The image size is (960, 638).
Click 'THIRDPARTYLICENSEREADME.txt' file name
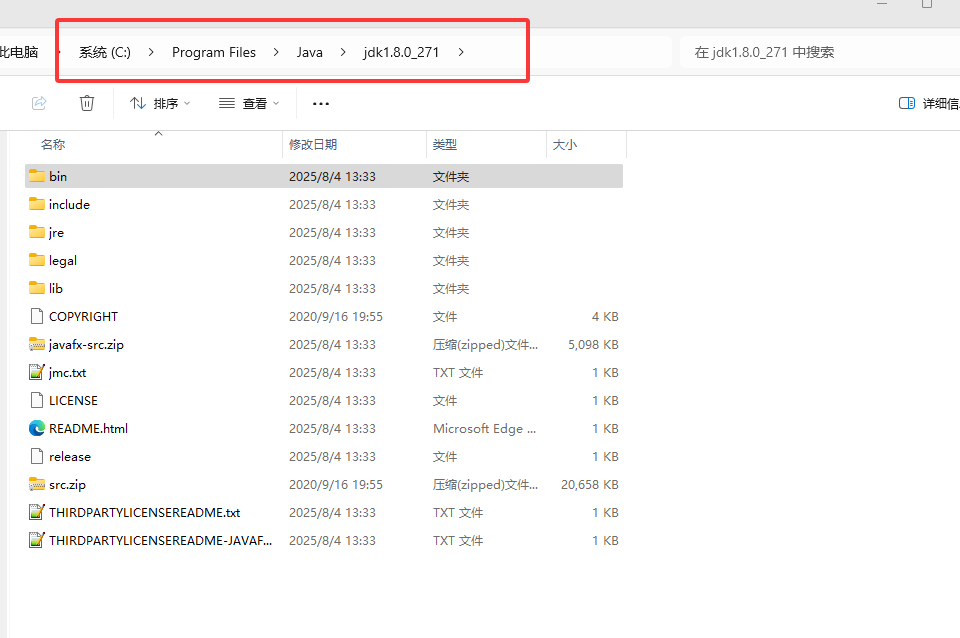(144, 512)
